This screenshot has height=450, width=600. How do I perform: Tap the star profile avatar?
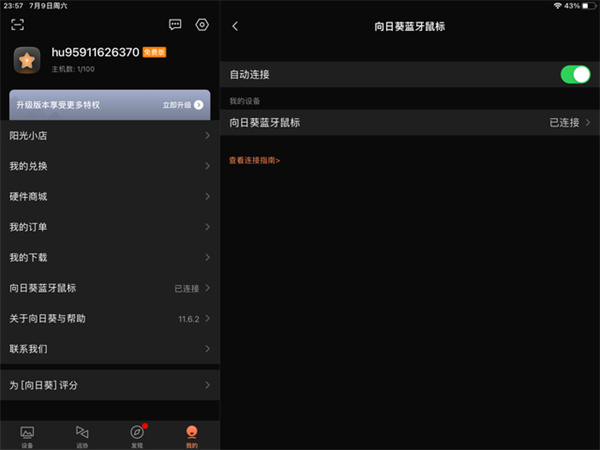26,61
